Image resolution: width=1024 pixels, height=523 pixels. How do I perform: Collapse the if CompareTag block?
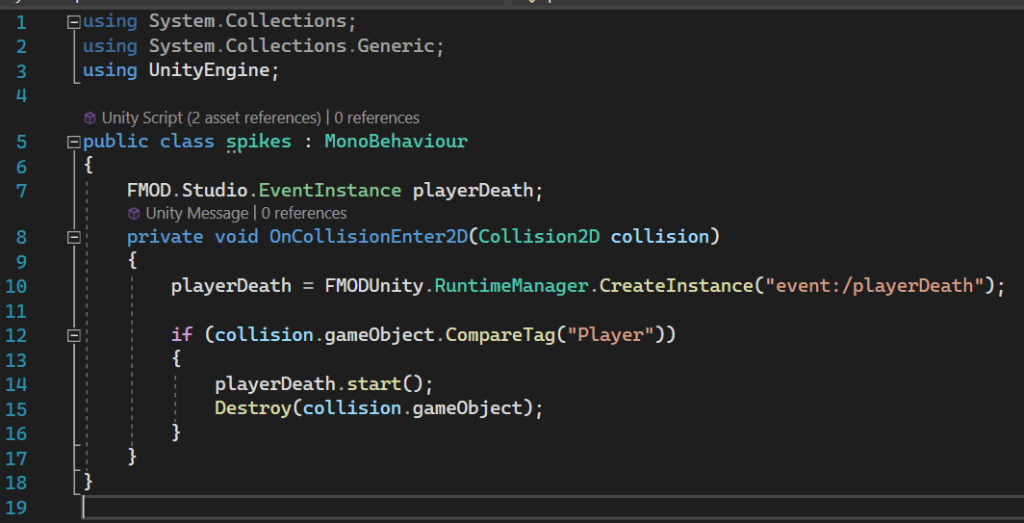pos(72,334)
